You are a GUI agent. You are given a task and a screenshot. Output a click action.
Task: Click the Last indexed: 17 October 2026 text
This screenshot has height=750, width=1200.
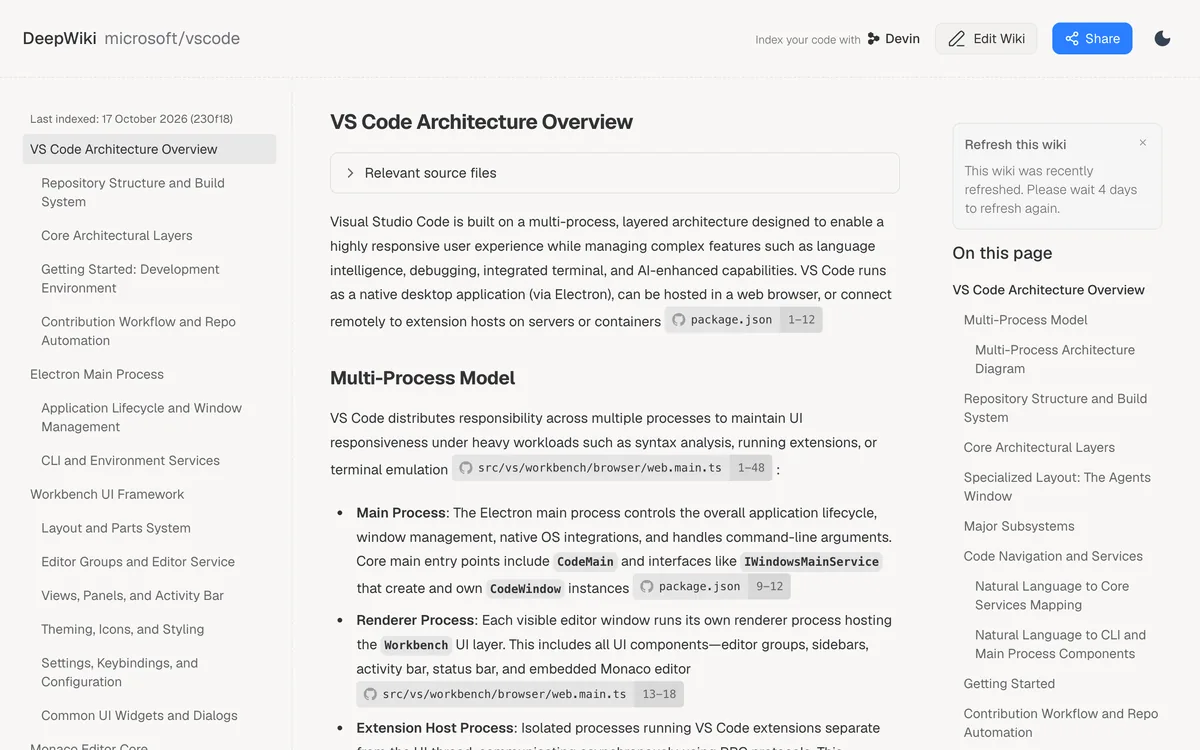[x=131, y=119]
